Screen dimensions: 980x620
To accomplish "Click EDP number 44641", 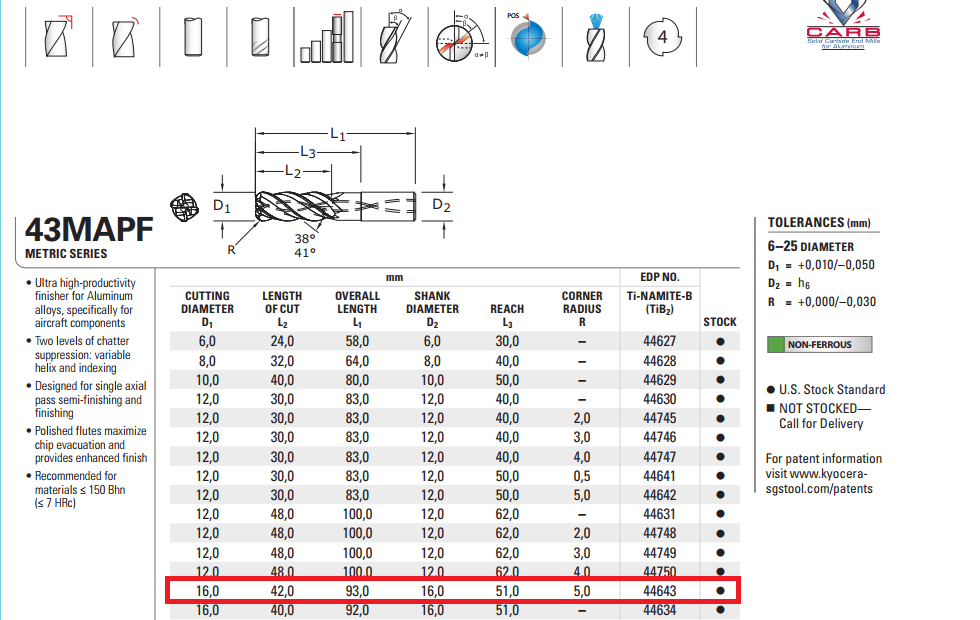I will (x=659, y=476).
